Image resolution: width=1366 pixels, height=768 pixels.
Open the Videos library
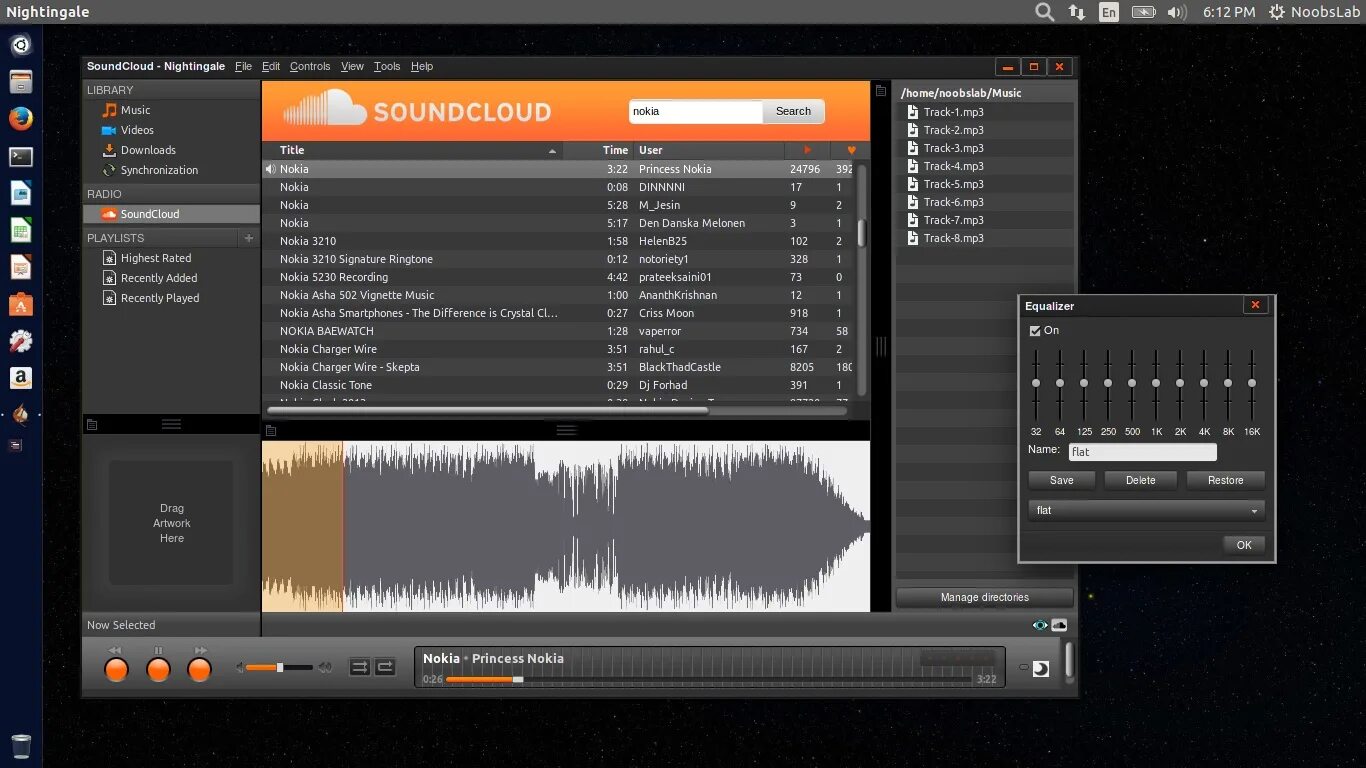(137, 130)
